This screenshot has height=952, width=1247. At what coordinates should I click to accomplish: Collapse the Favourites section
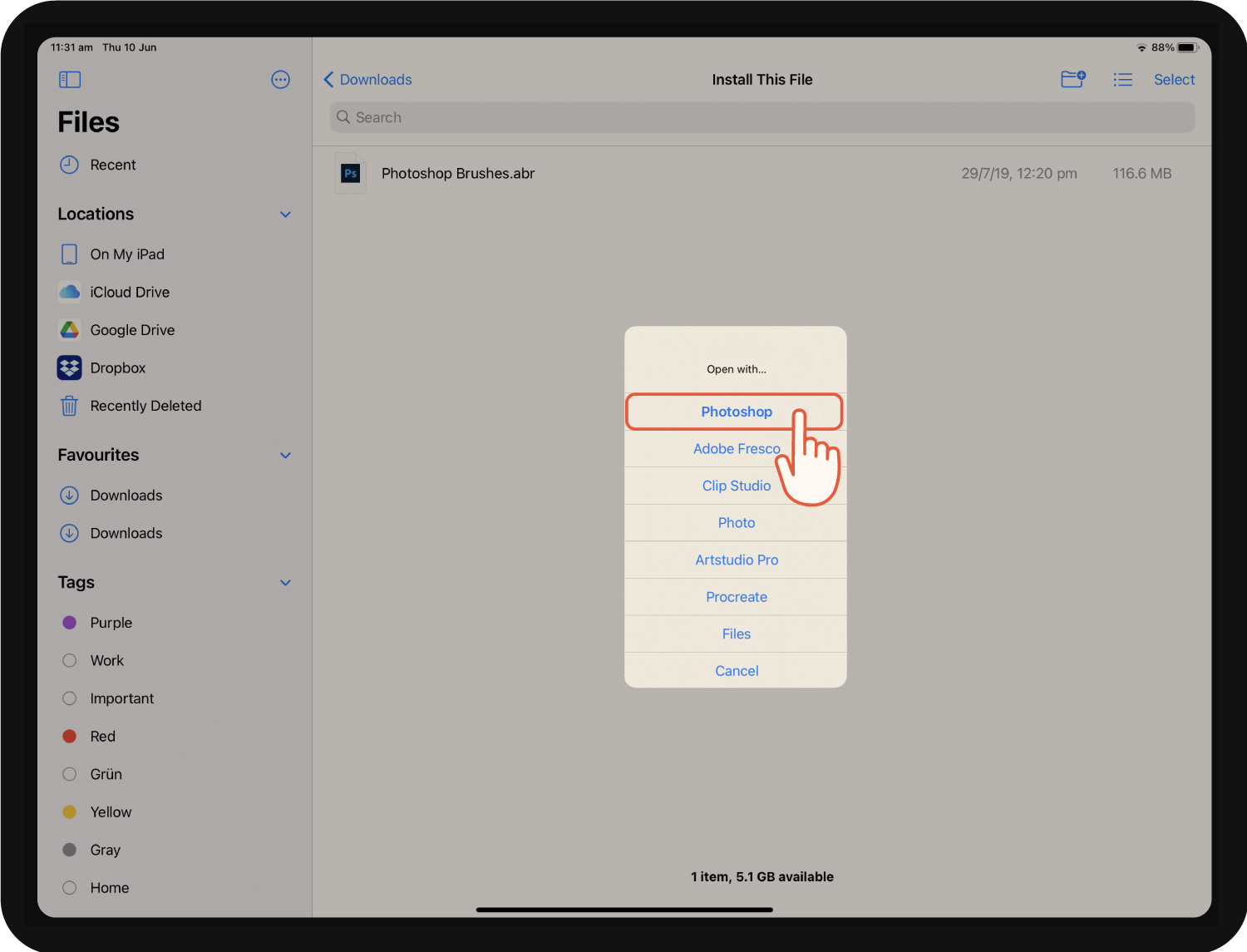click(286, 456)
